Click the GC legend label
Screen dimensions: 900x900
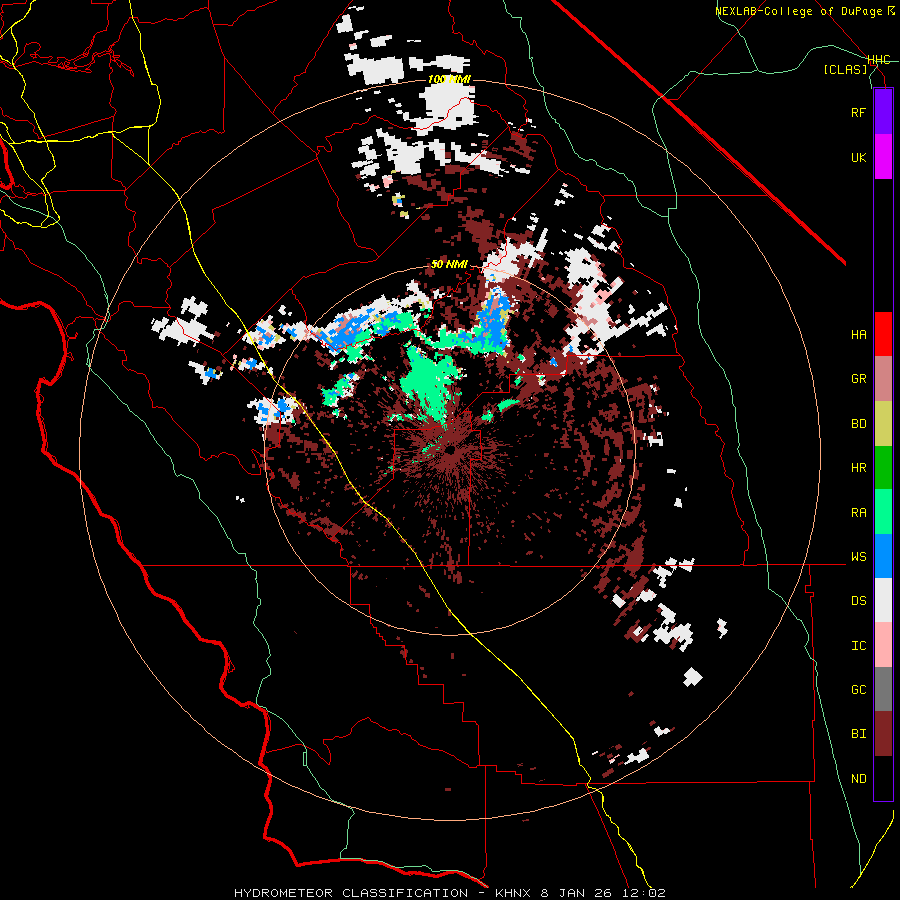858,690
